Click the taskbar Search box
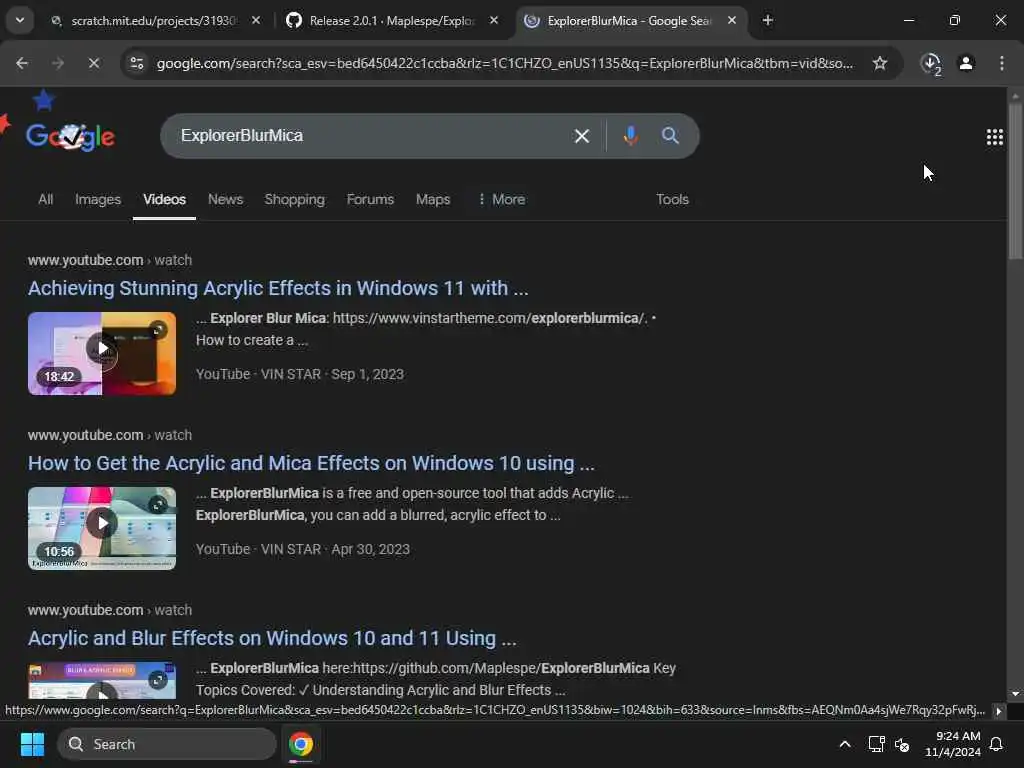Viewport: 1024px width, 768px height. coord(167,744)
